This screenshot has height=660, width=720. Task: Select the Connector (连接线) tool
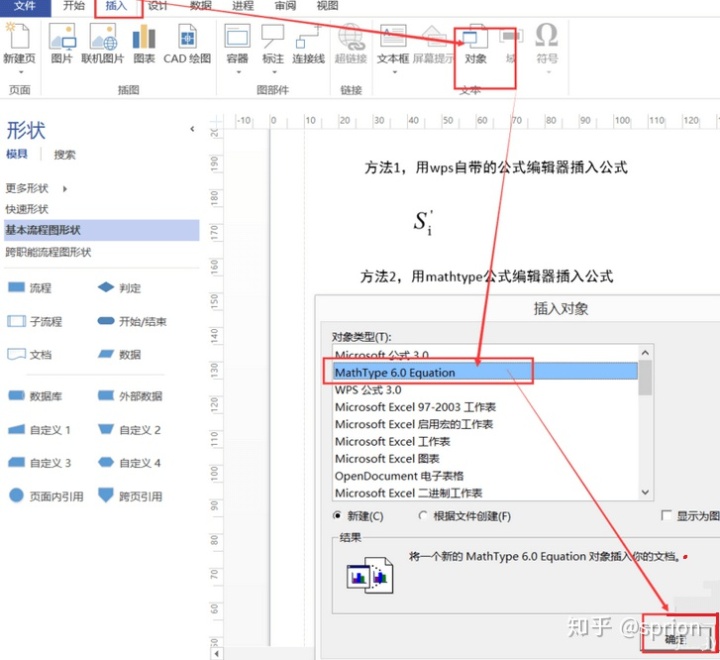[309, 37]
